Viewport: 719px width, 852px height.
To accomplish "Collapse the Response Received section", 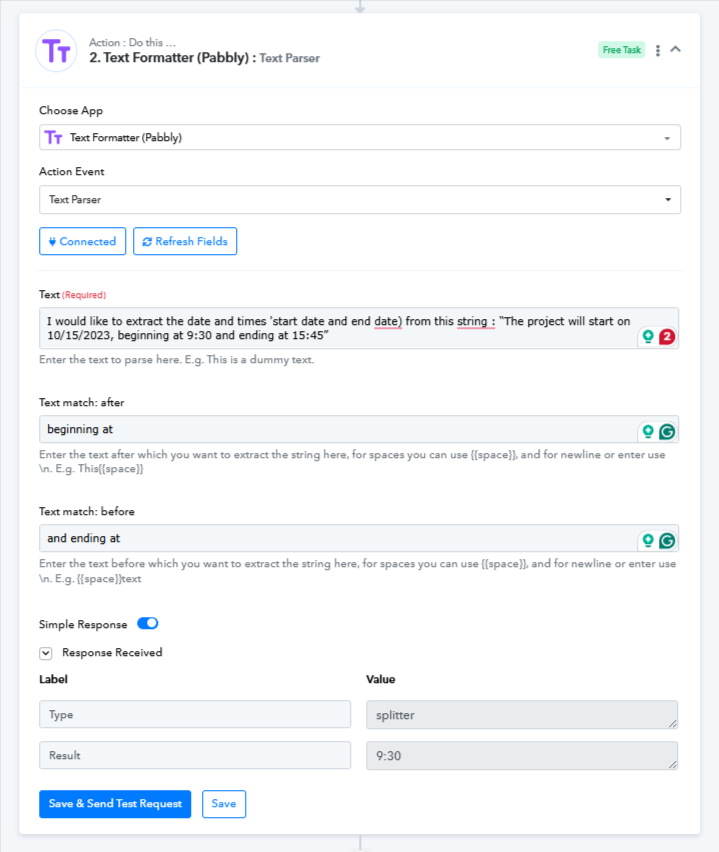I will point(46,653).
